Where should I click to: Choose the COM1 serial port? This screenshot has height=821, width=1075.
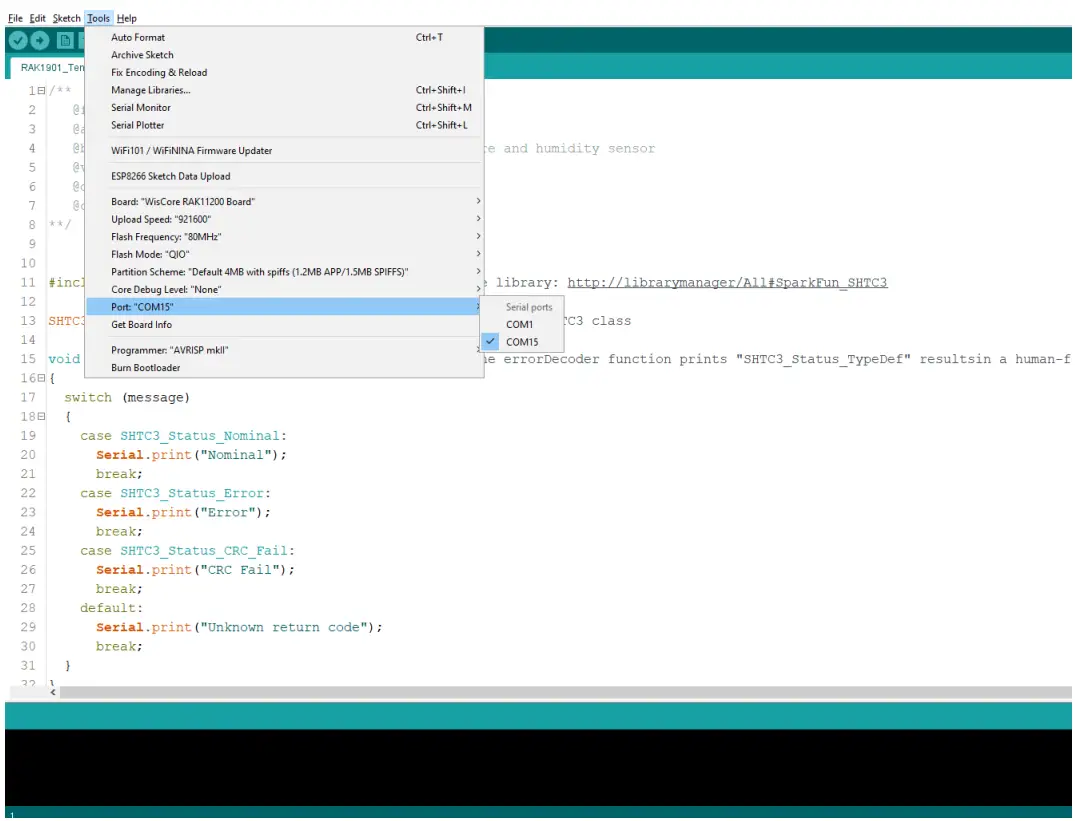tap(519, 325)
